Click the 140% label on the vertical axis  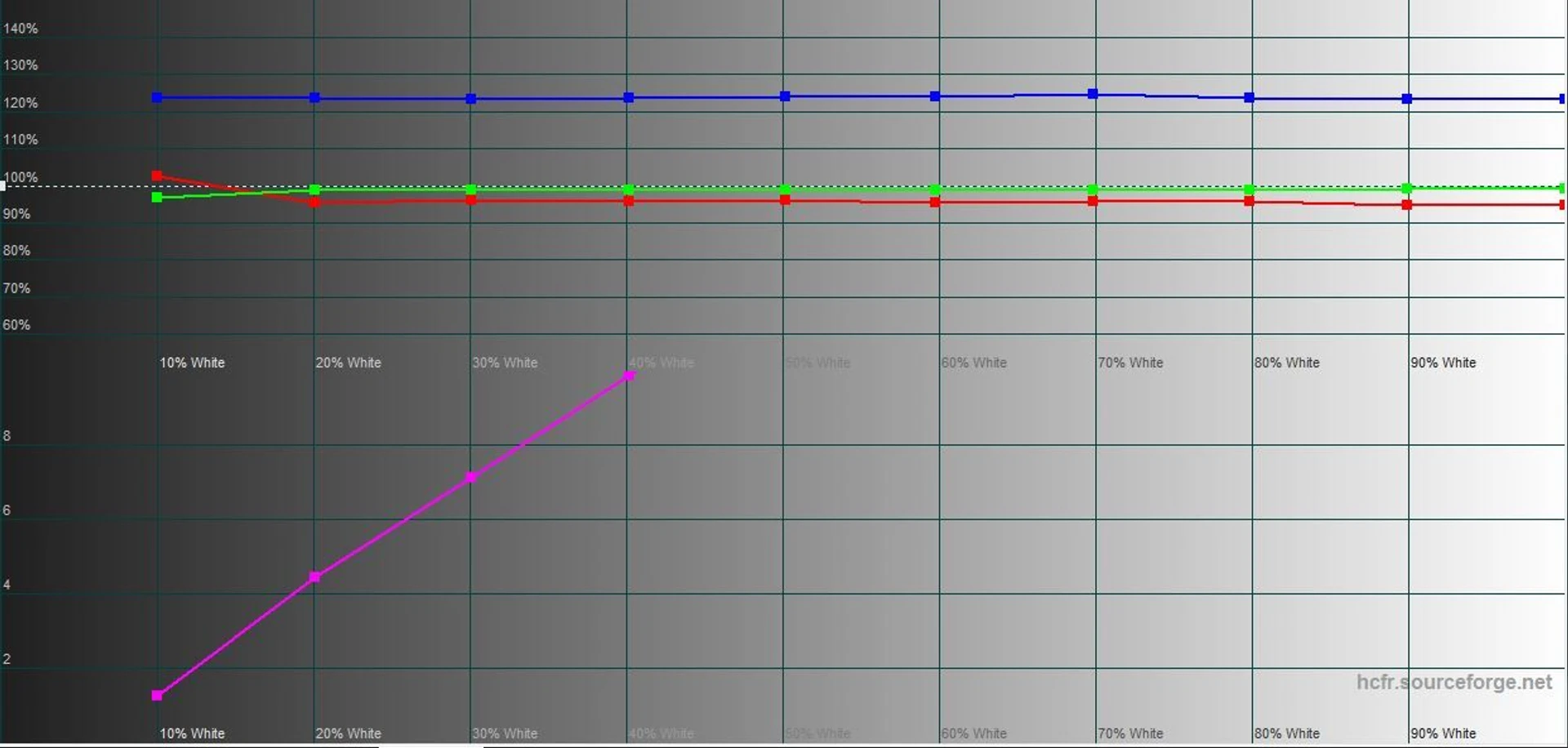click(x=20, y=29)
